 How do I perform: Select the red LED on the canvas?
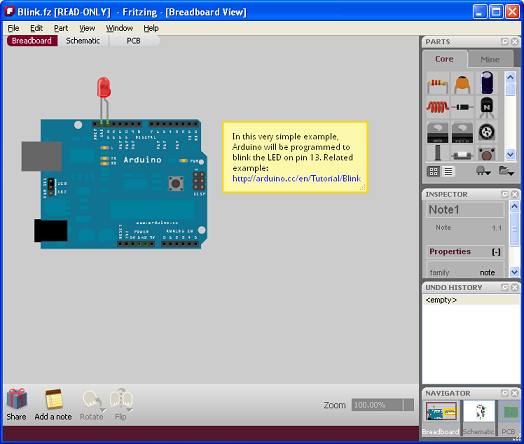pyautogui.click(x=104, y=88)
